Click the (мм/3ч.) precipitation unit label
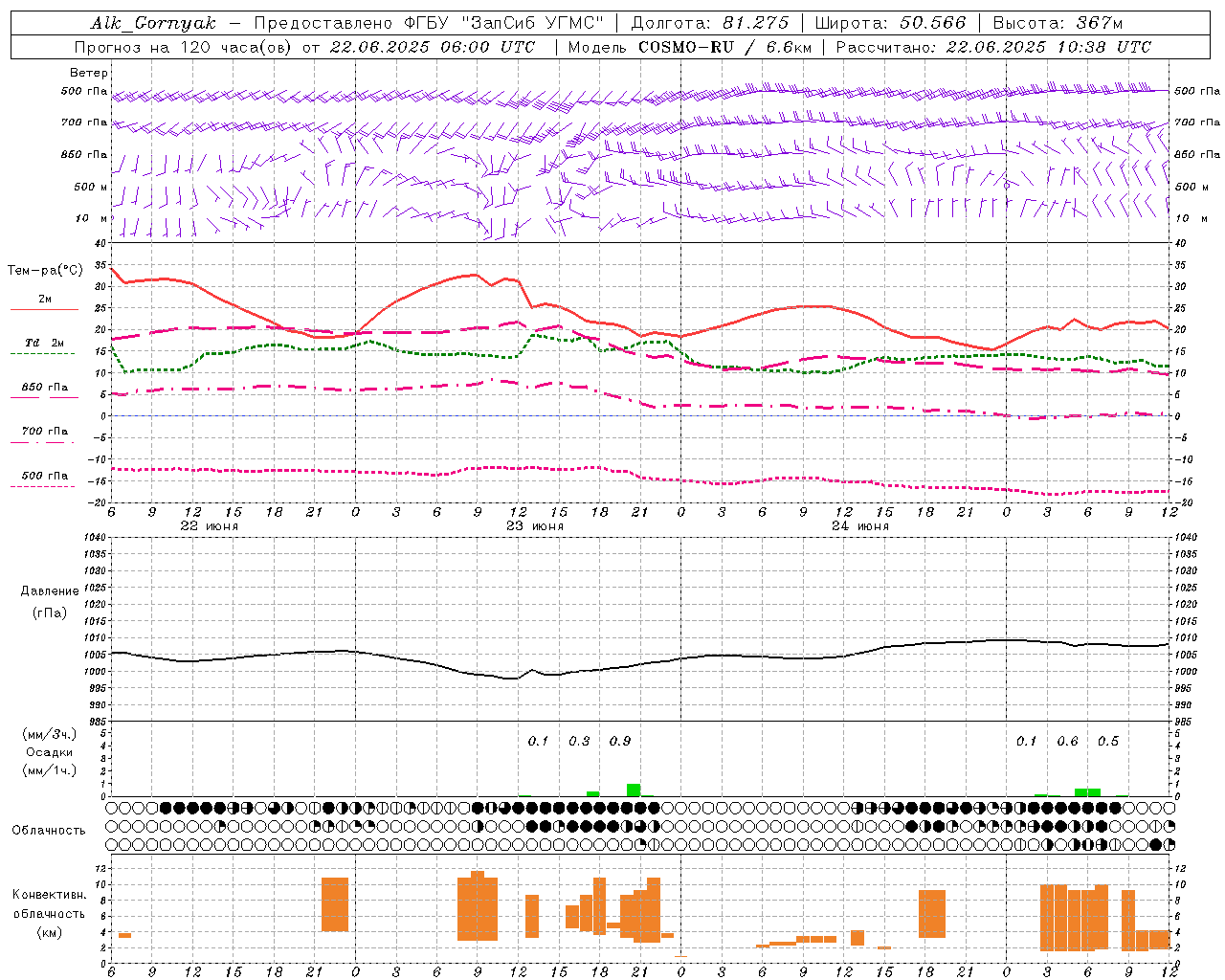1225x980 pixels. point(49,734)
